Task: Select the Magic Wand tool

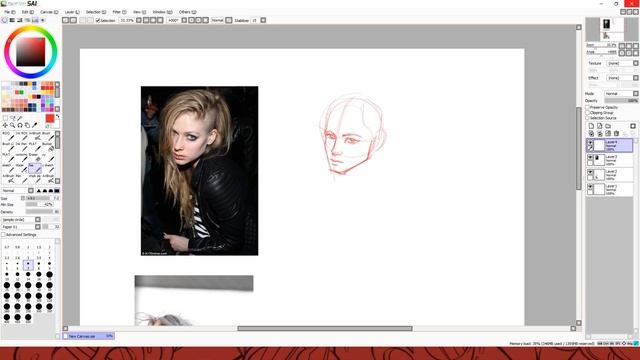Action: [20, 118]
